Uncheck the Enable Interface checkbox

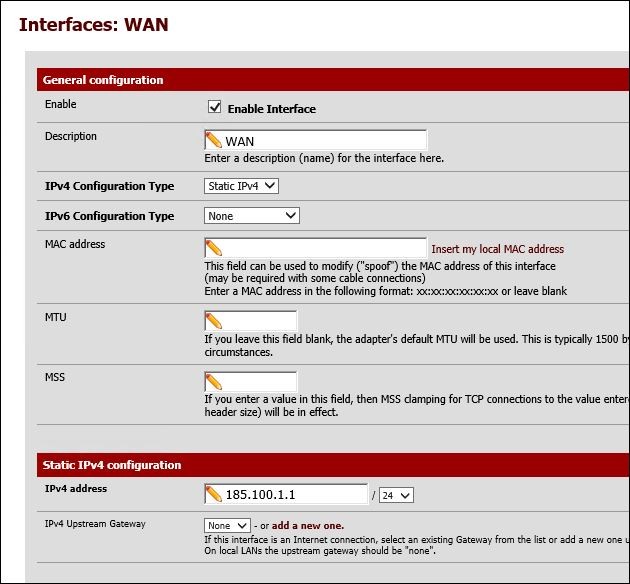(x=214, y=107)
